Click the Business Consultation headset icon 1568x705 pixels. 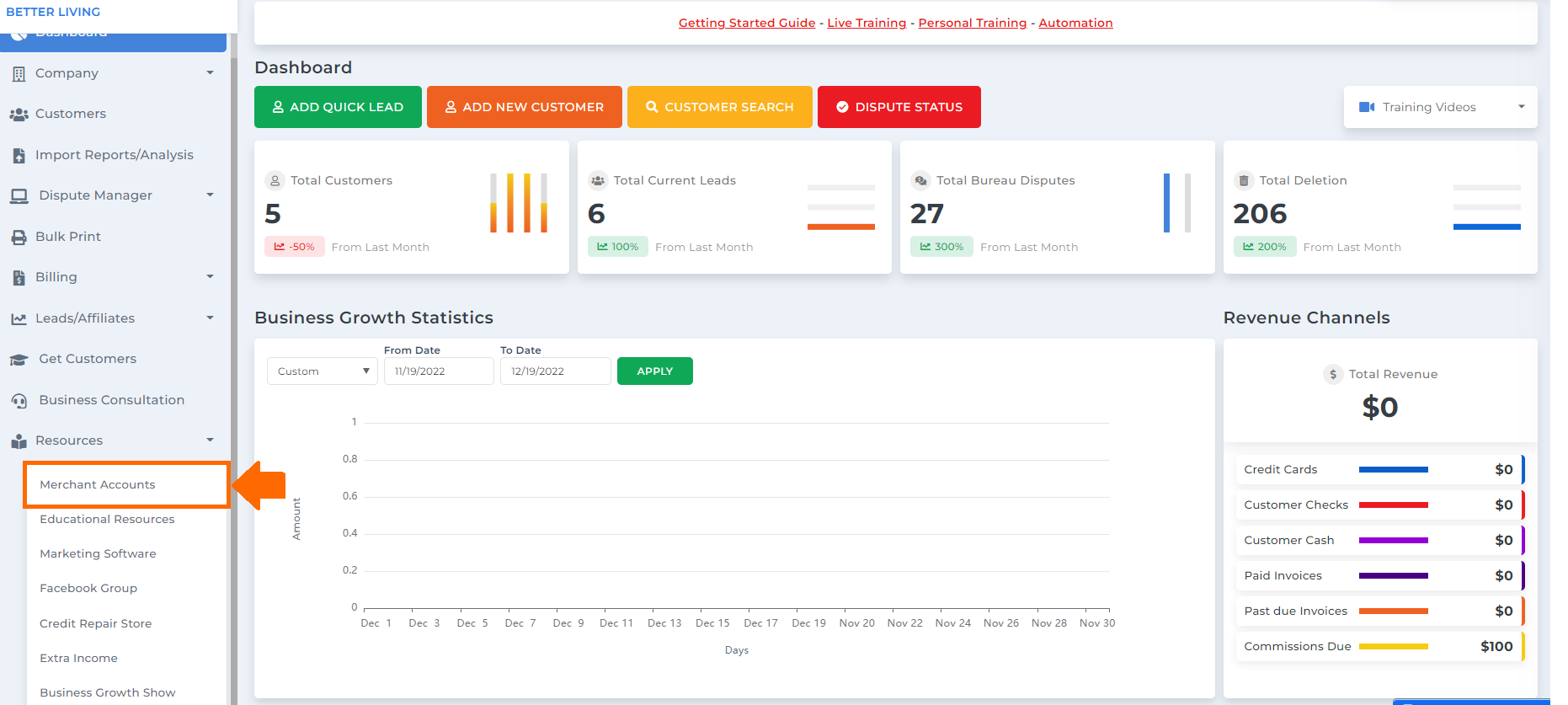19,401
